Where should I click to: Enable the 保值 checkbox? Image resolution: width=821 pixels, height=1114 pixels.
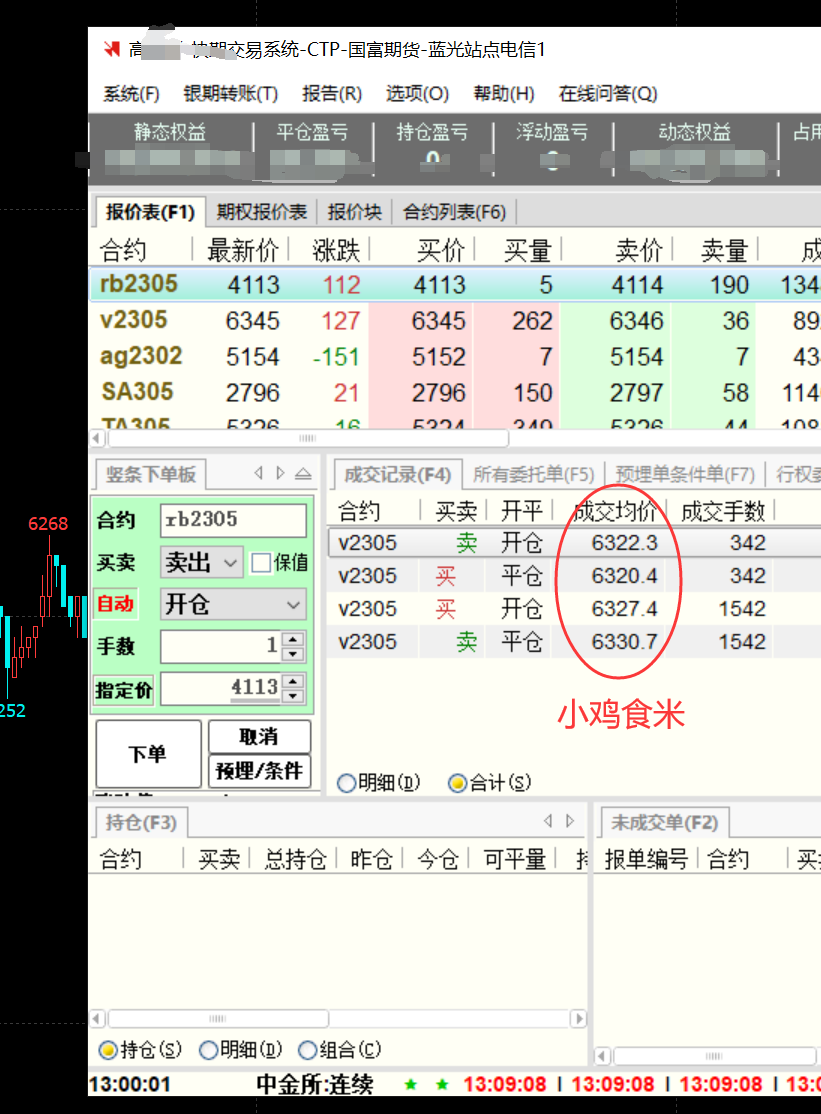pos(261,563)
